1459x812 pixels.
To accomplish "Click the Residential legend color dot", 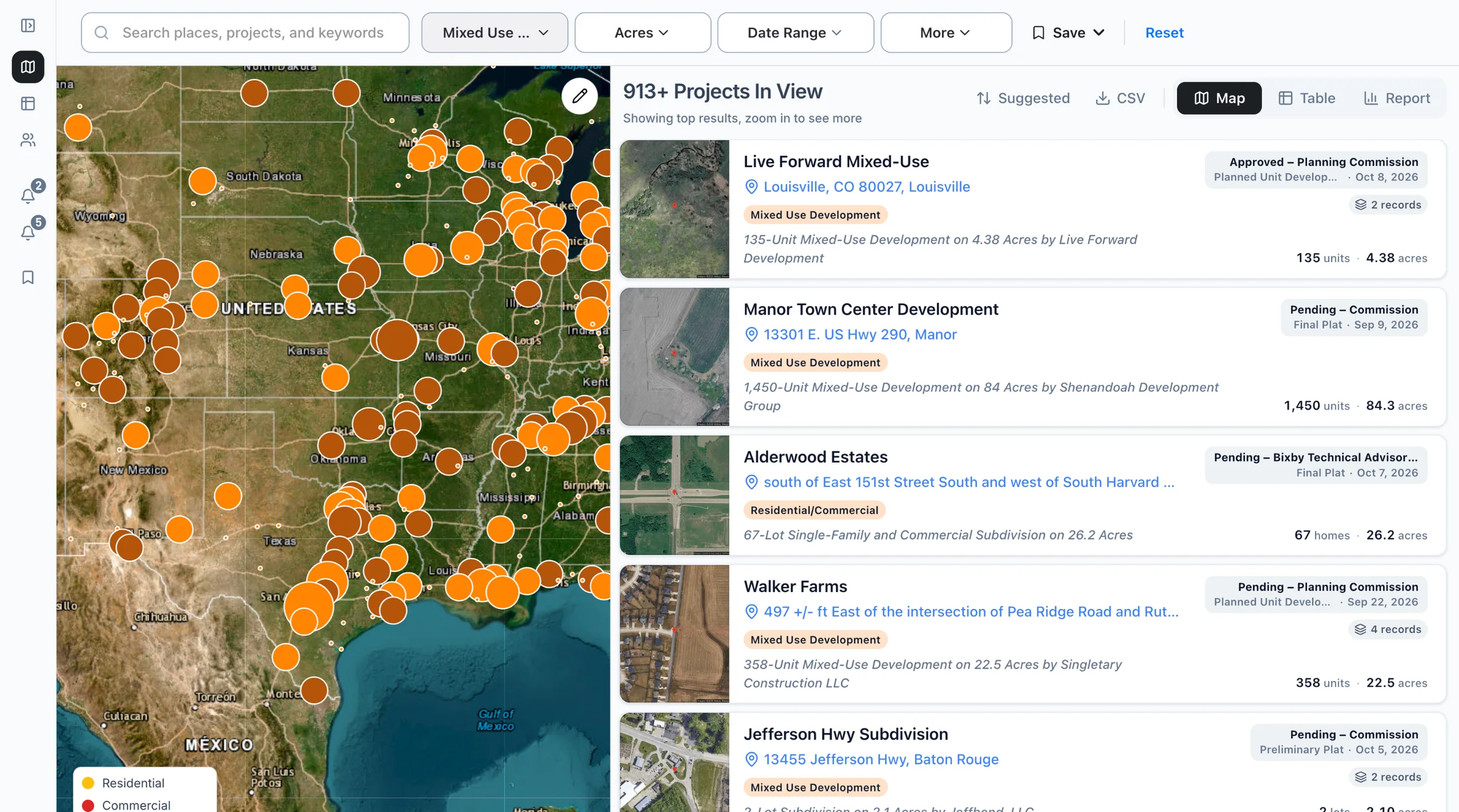I will (88, 783).
